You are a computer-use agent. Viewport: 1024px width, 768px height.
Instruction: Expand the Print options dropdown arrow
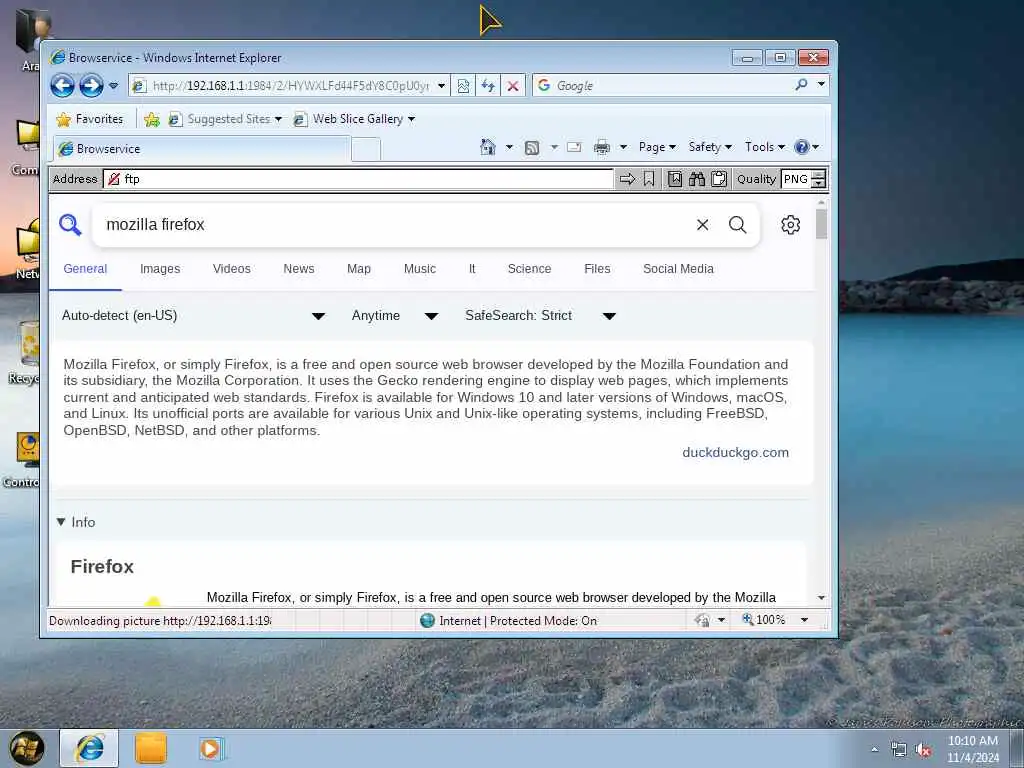click(623, 147)
